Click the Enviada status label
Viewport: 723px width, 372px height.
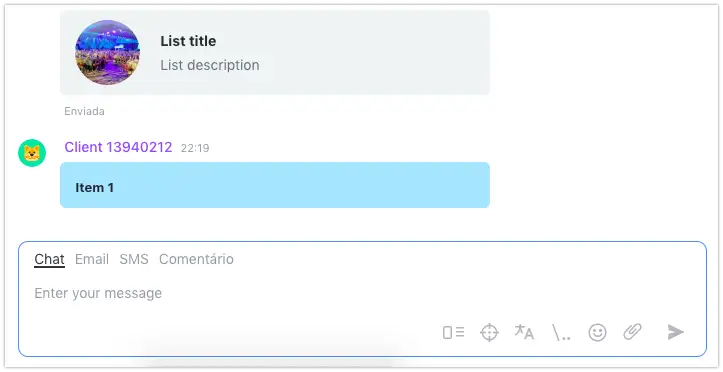coord(84,111)
